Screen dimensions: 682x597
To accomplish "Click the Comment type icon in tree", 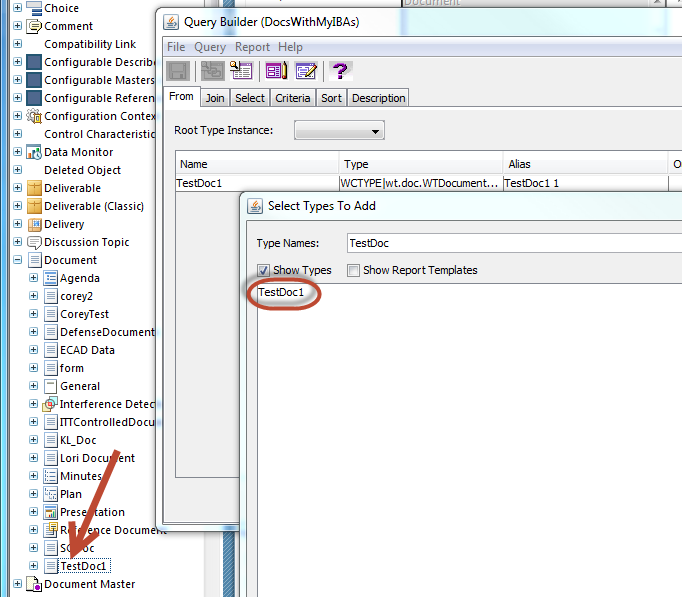I will 34,26.
